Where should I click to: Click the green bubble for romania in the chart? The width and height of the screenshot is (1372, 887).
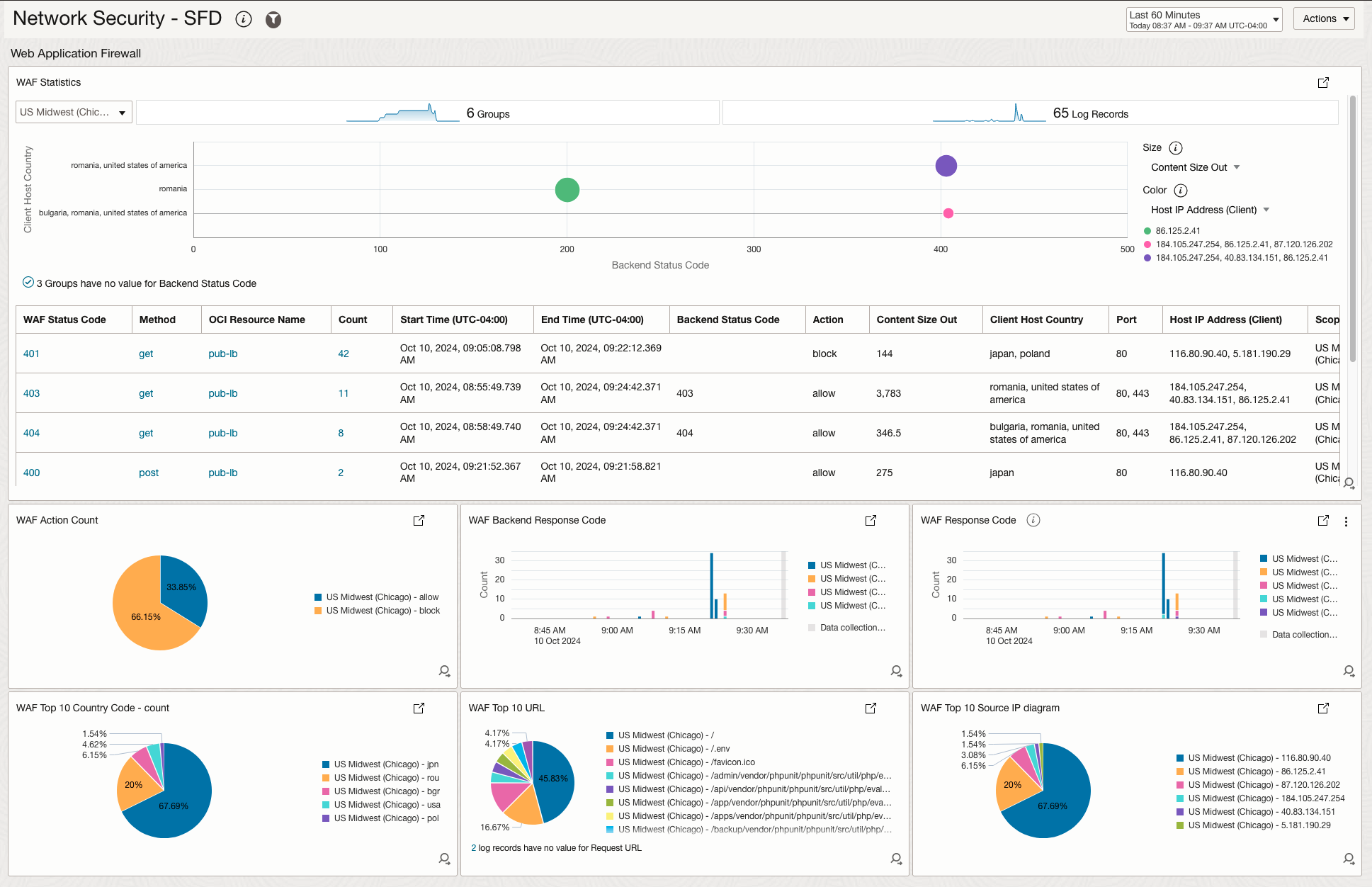coord(567,190)
